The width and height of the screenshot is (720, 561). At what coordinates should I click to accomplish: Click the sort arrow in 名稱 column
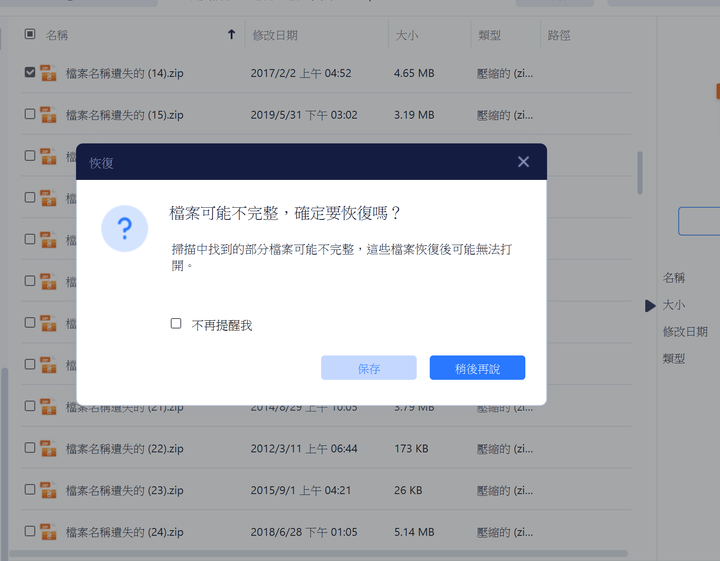point(231,34)
